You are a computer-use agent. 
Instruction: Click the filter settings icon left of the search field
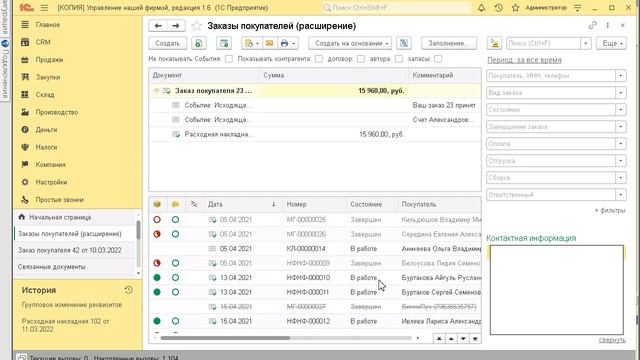coord(495,43)
